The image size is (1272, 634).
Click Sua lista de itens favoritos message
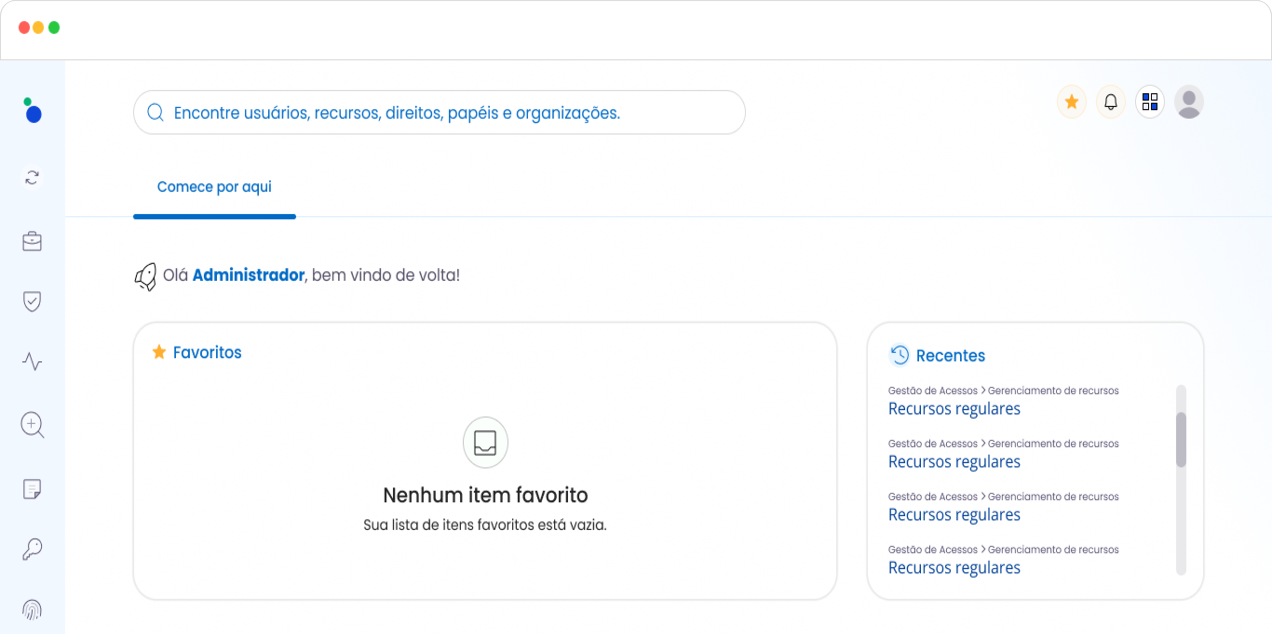(x=485, y=524)
